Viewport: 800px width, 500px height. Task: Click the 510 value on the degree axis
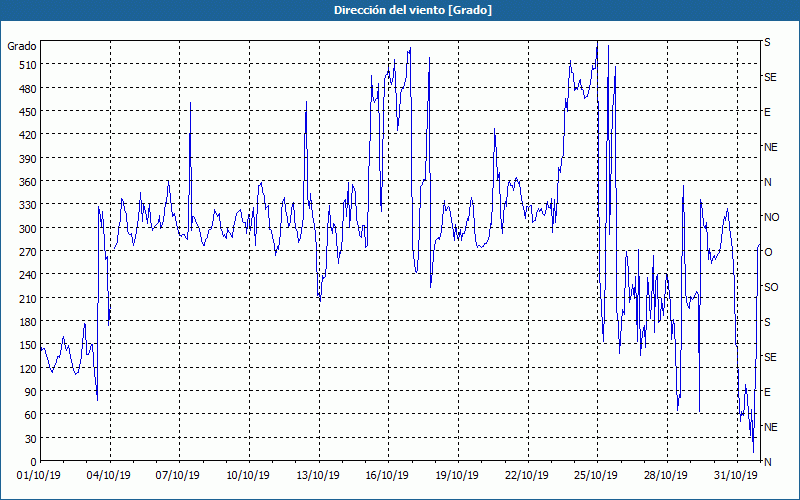pos(27,65)
